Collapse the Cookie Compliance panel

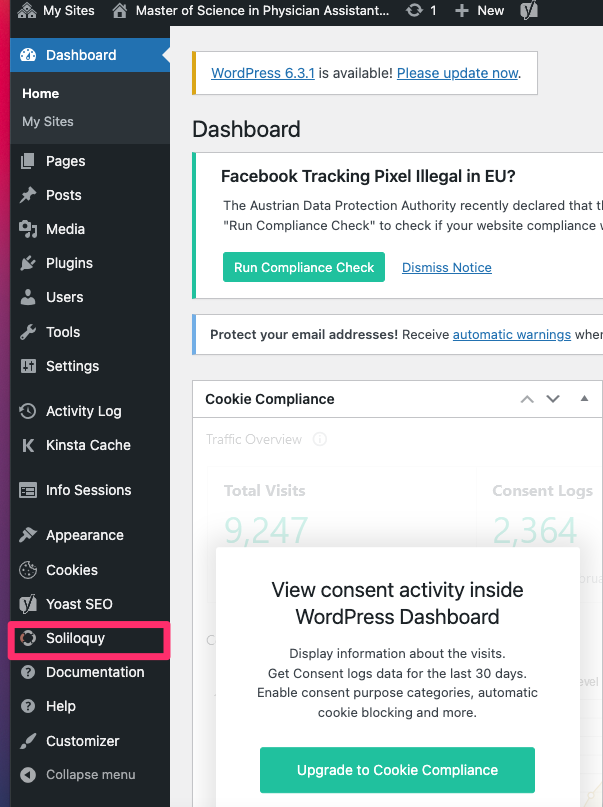pyautogui.click(x=584, y=399)
